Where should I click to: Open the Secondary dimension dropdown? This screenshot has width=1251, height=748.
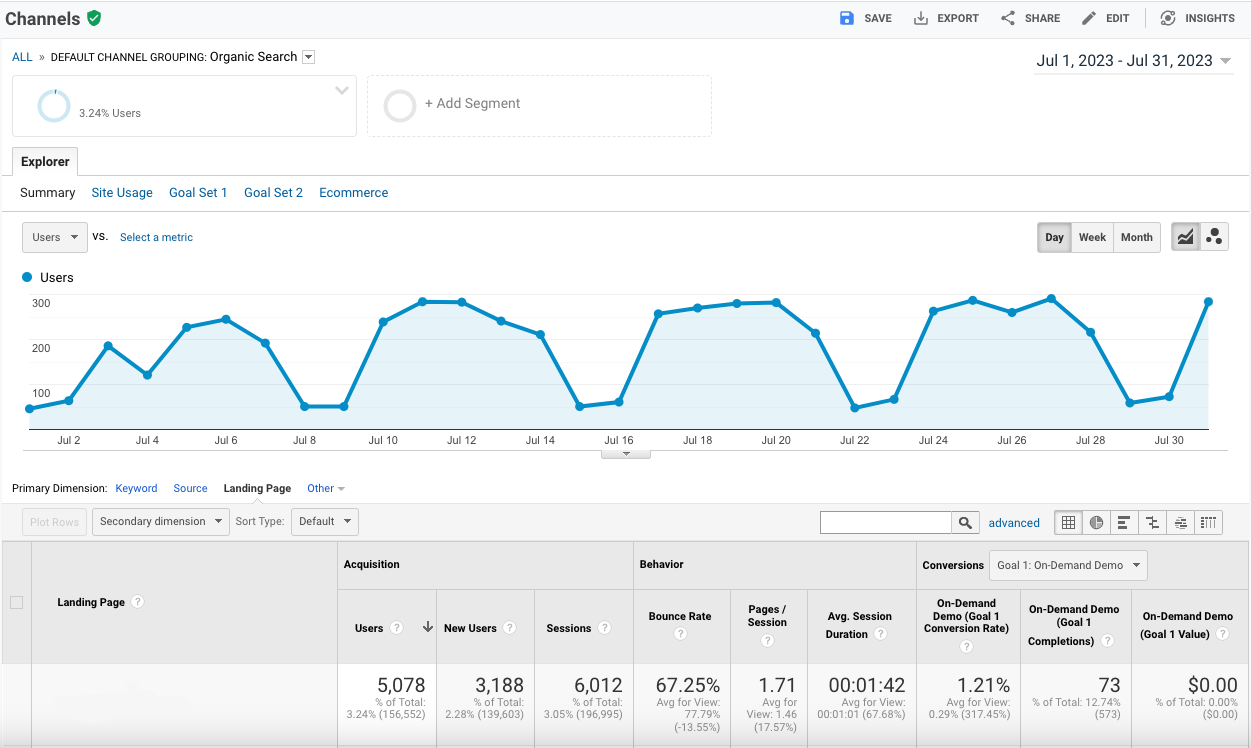(160, 521)
